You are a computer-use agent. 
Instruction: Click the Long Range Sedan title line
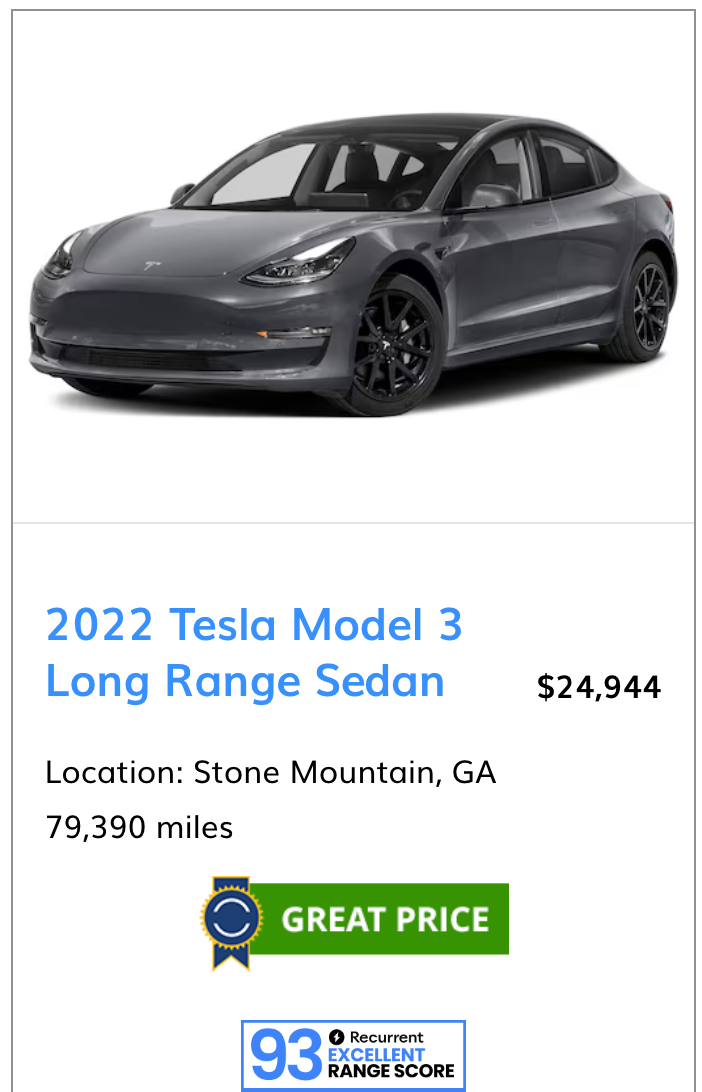tap(245, 681)
